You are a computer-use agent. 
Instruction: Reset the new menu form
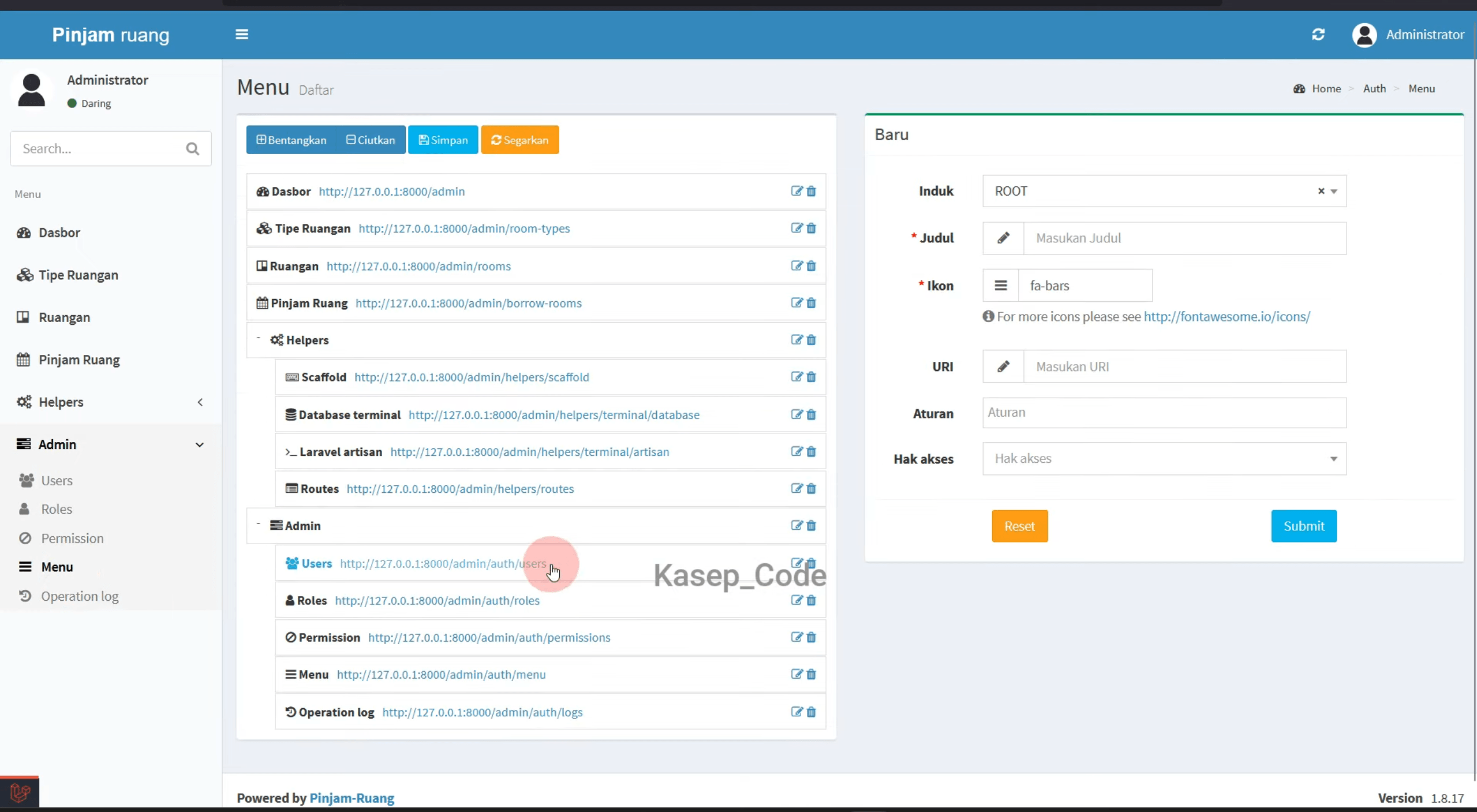[x=1020, y=526]
